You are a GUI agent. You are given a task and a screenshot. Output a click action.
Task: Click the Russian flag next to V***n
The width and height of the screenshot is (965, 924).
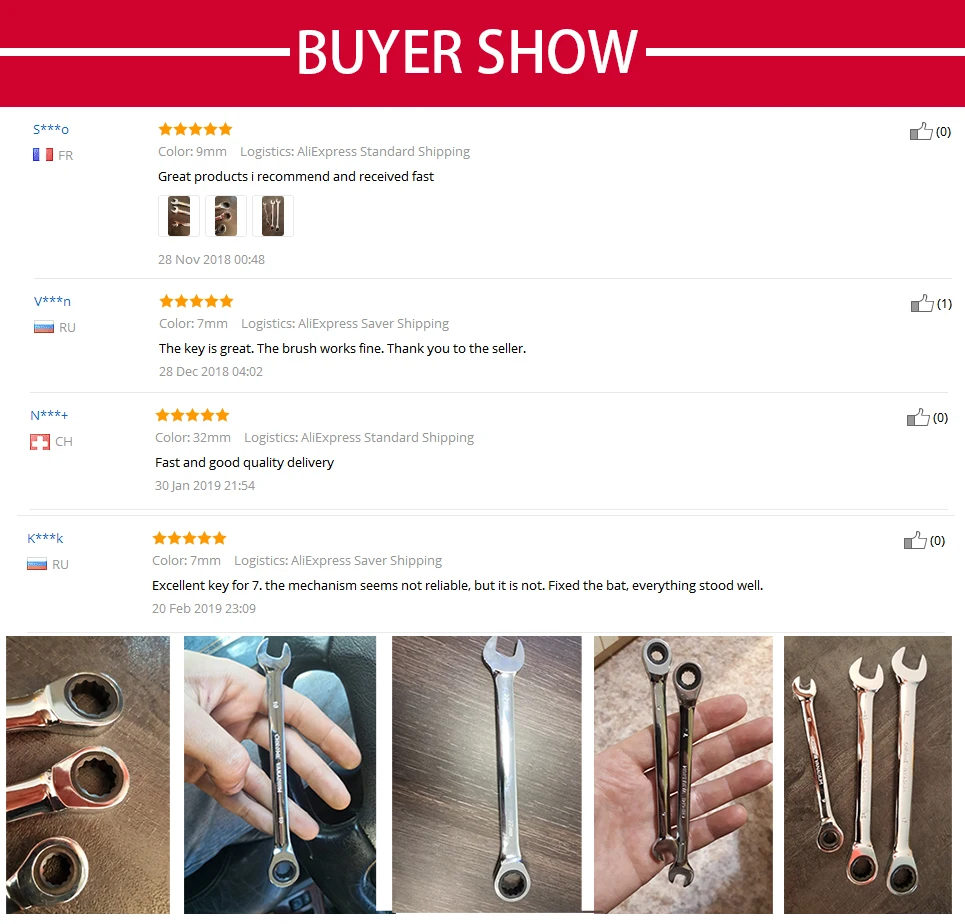[44, 327]
